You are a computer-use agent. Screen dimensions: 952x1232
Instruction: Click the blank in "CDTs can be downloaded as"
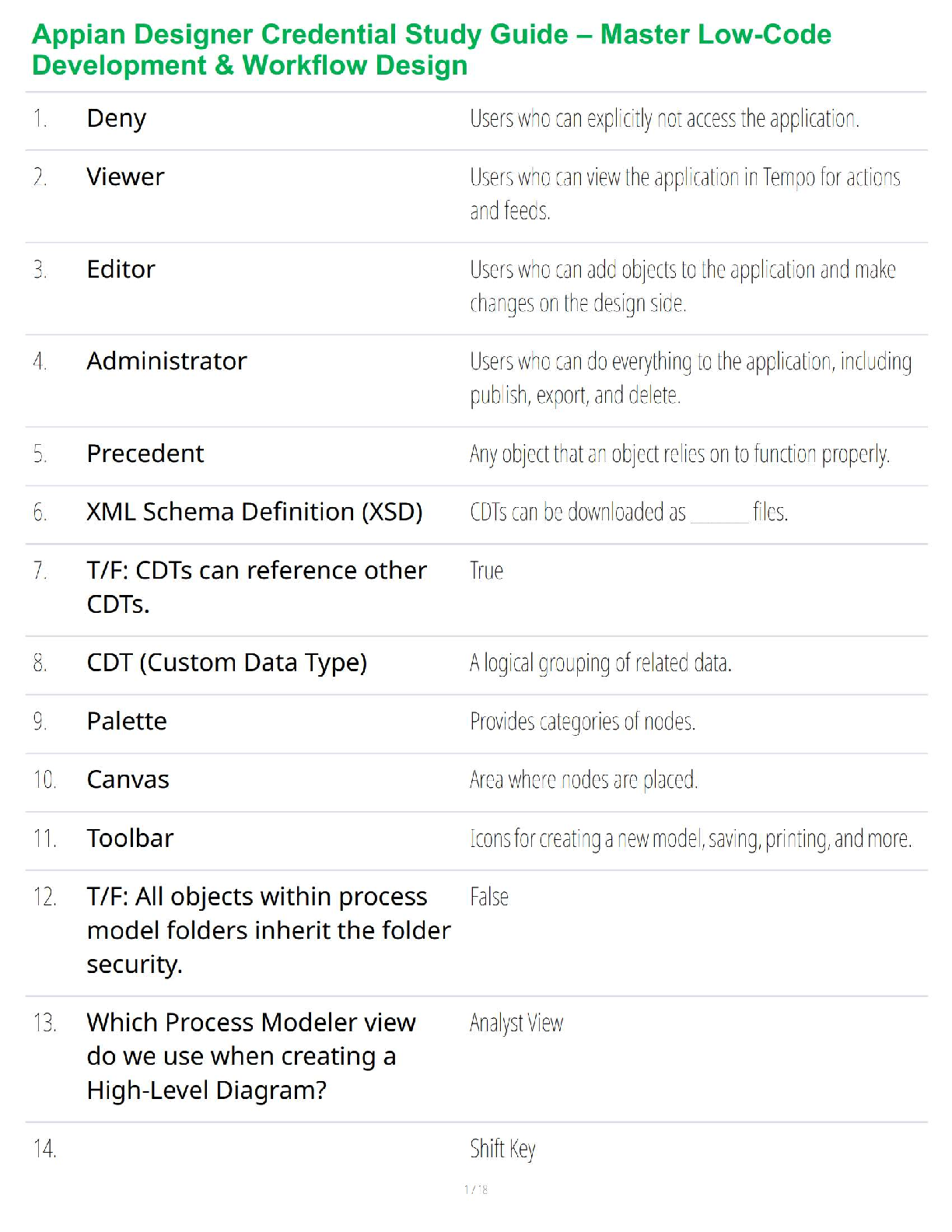point(719,515)
